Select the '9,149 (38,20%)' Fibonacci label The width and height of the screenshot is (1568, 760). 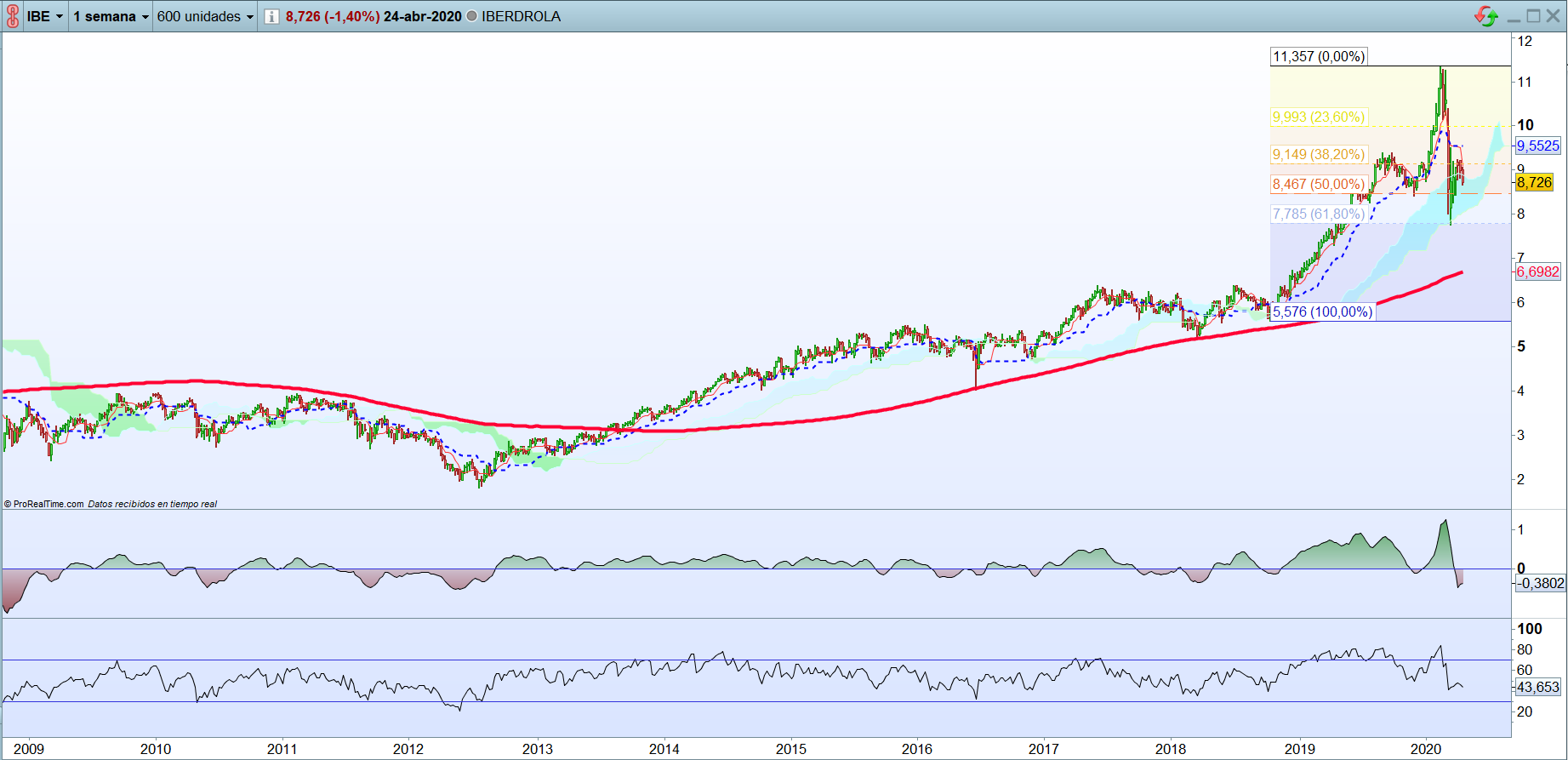click(x=1319, y=154)
